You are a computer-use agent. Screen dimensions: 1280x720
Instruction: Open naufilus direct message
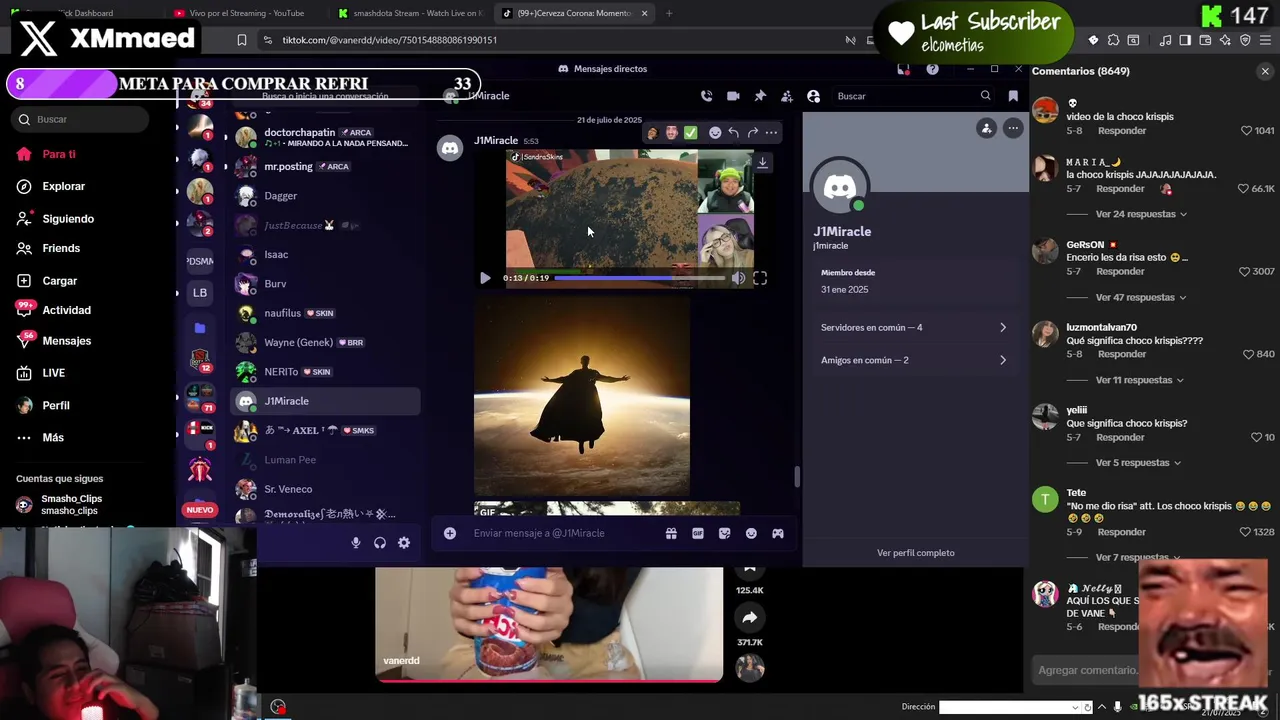point(326,313)
